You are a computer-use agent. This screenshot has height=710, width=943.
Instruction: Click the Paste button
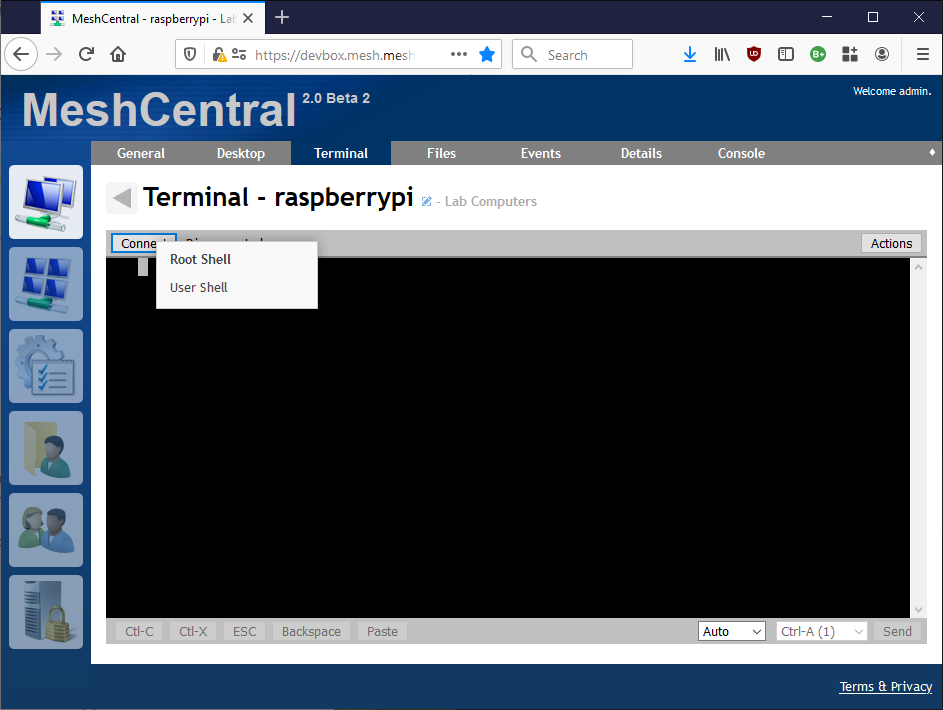coord(382,631)
